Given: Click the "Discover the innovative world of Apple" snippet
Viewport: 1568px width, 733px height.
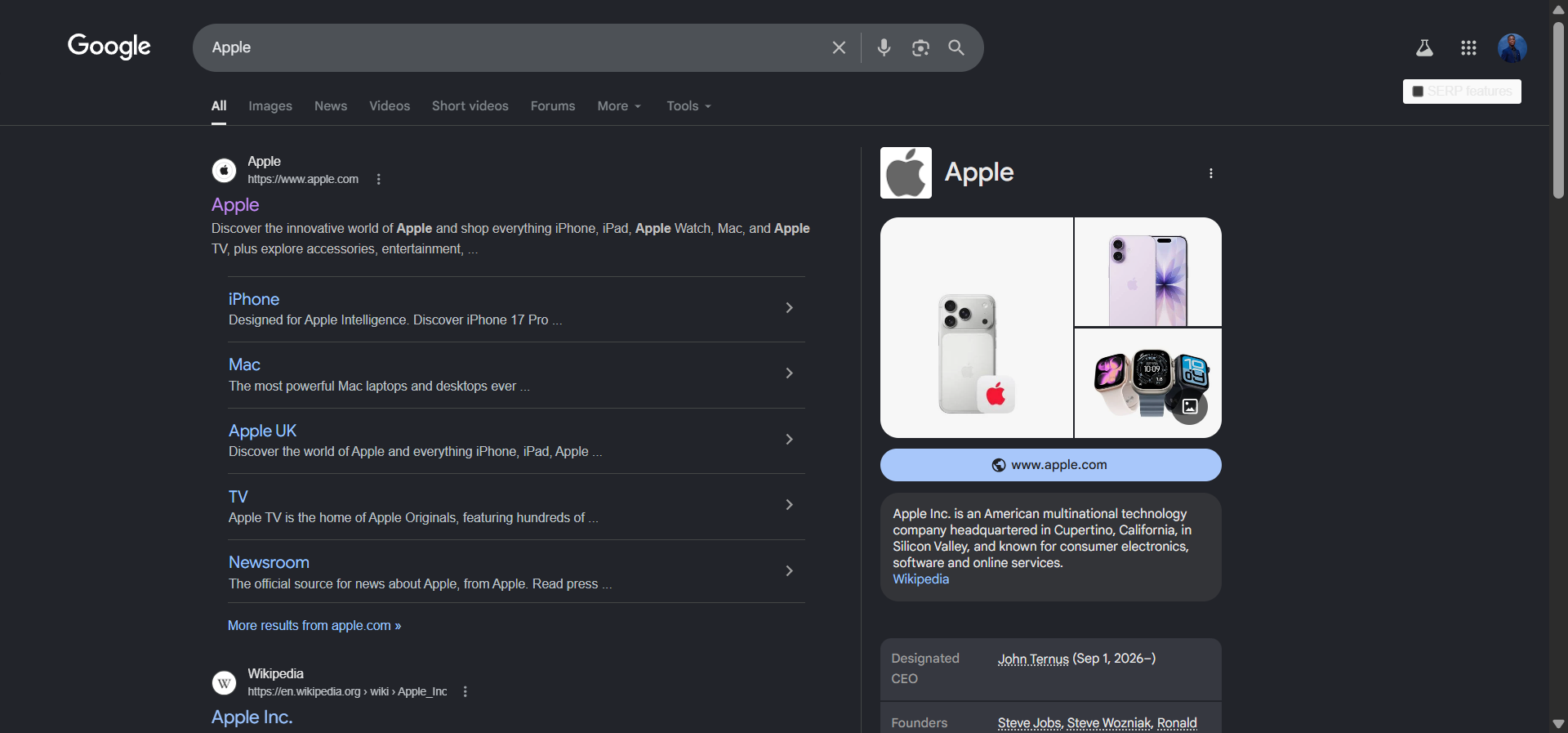Looking at the screenshot, I should click(510, 239).
